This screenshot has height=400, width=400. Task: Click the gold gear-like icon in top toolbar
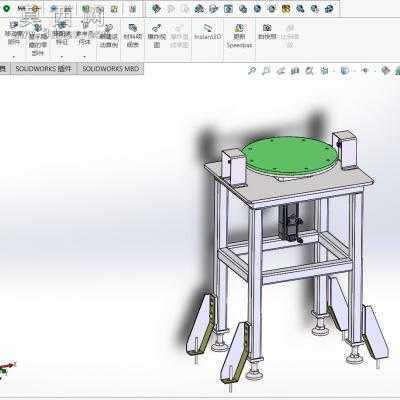[x=36, y=9]
